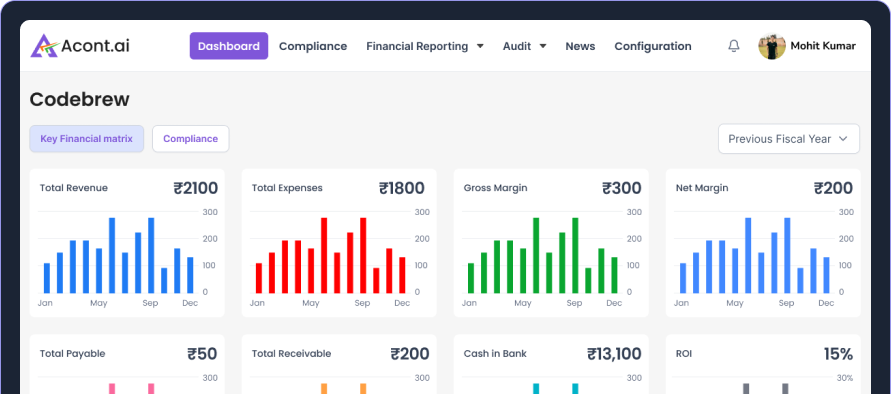The image size is (891, 394).
Task: Click the Acont.ai logo icon
Action: pos(44,46)
